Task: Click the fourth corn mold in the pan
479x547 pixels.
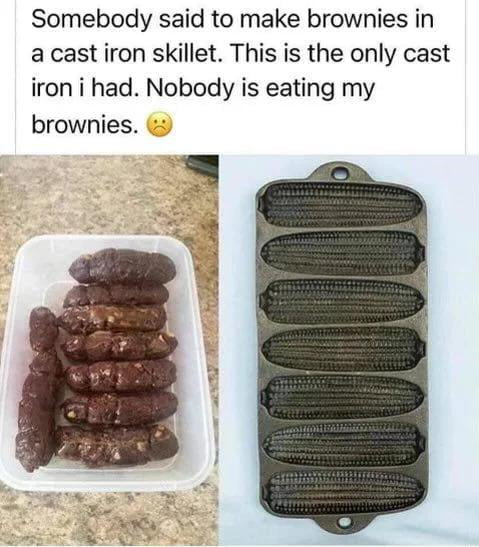Action: click(x=342, y=348)
